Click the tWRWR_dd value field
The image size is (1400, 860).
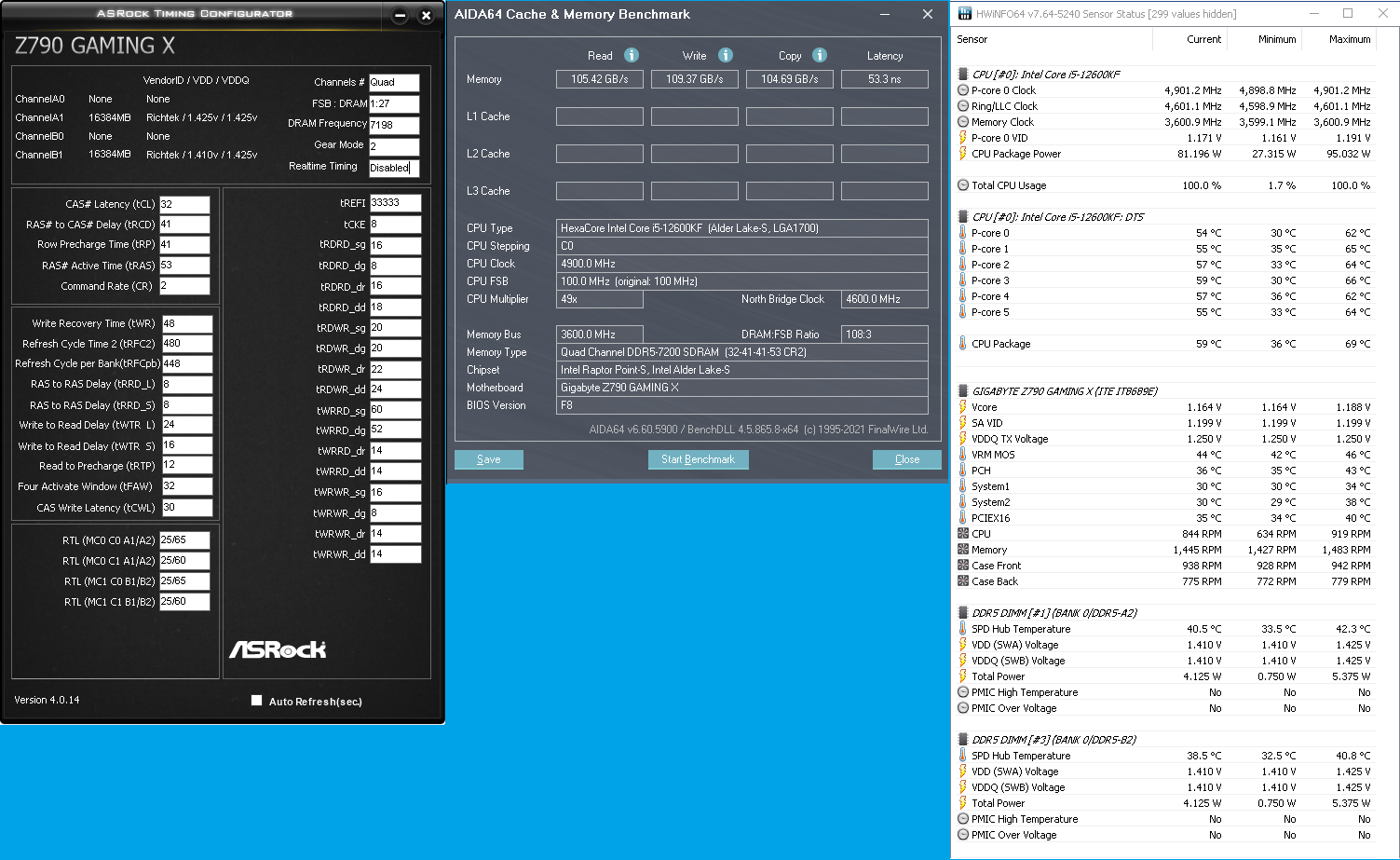click(x=396, y=554)
